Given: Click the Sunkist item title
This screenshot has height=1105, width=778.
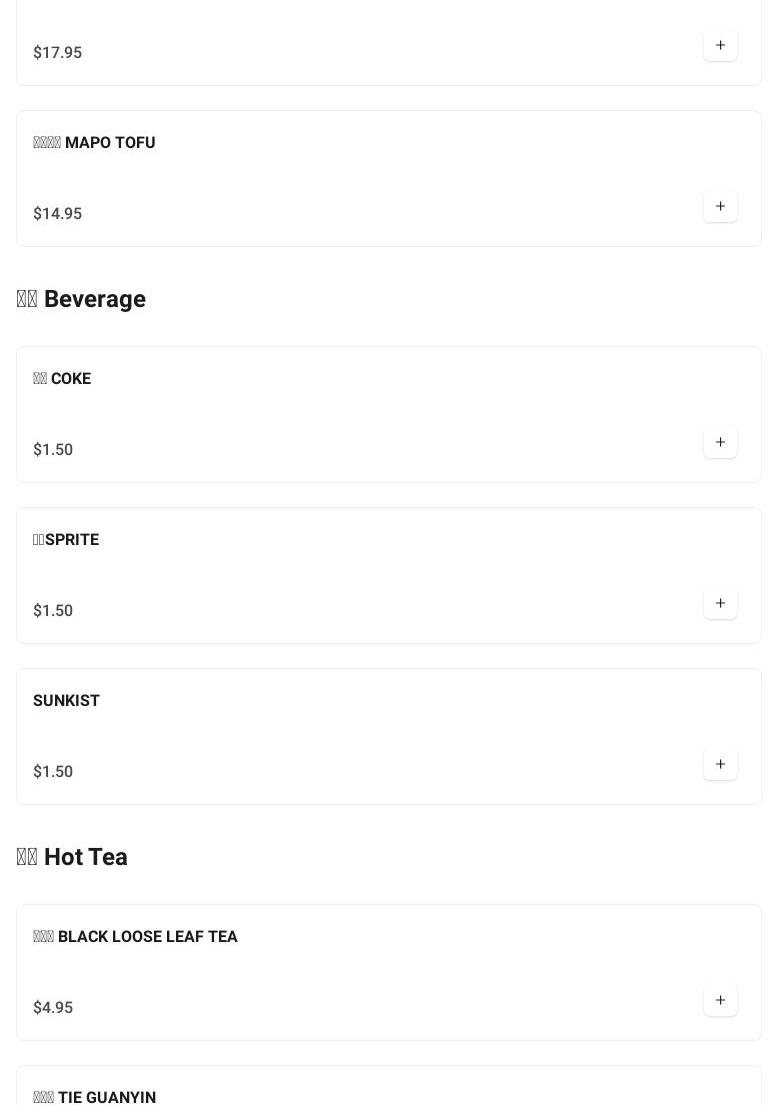Looking at the screenshot, I should coord(66,701).
